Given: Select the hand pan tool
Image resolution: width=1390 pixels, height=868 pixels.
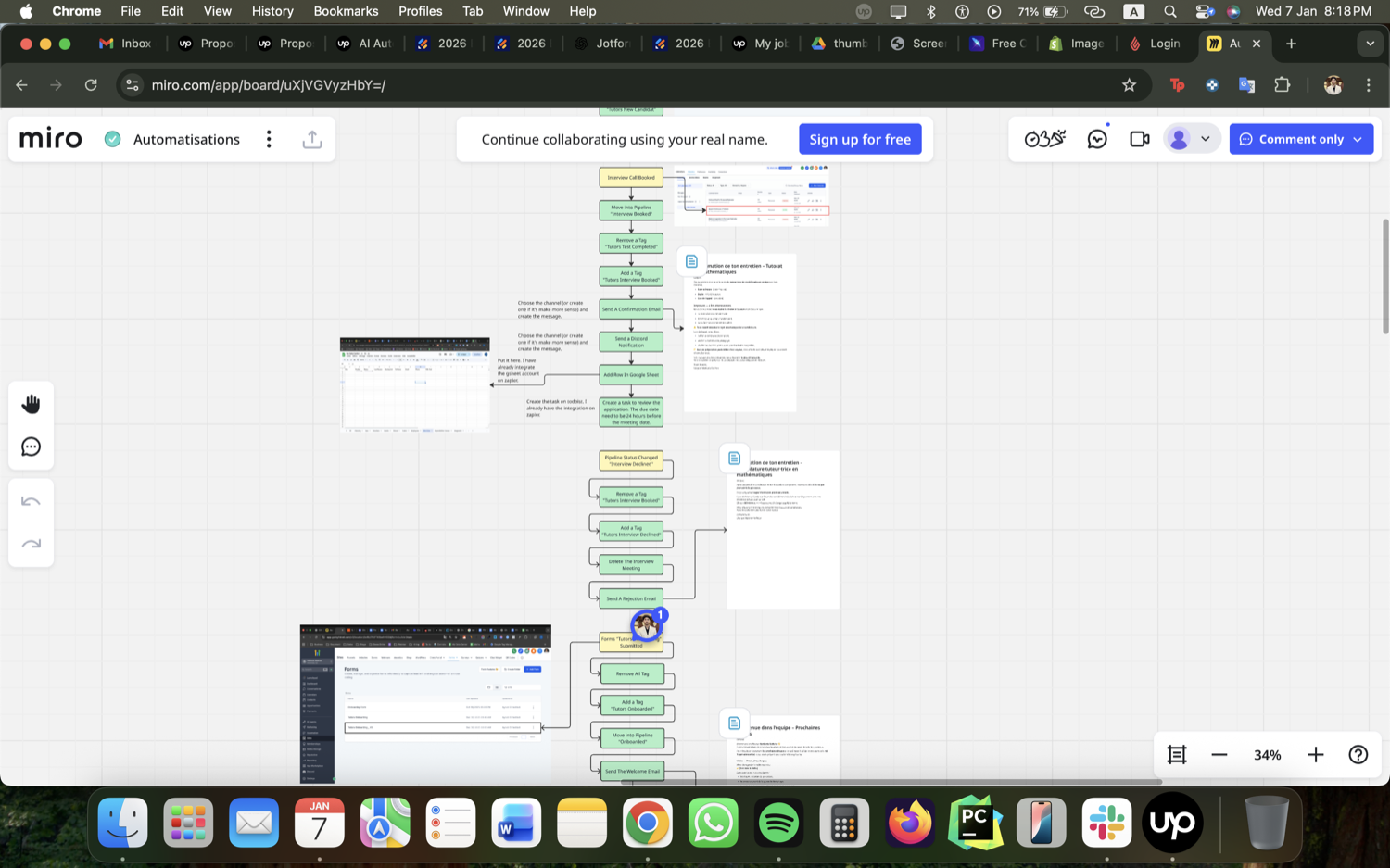Looking at the screenshot, I should (x=32, y=404).
